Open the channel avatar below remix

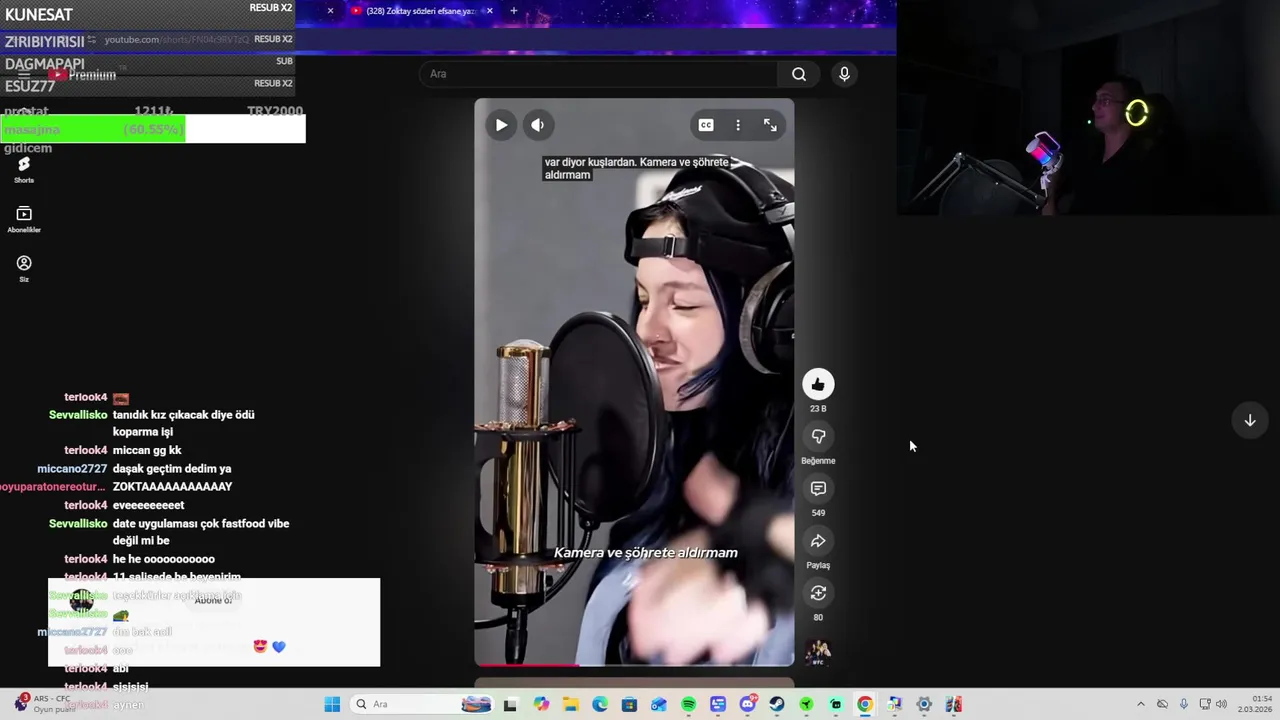coord(818,653)
